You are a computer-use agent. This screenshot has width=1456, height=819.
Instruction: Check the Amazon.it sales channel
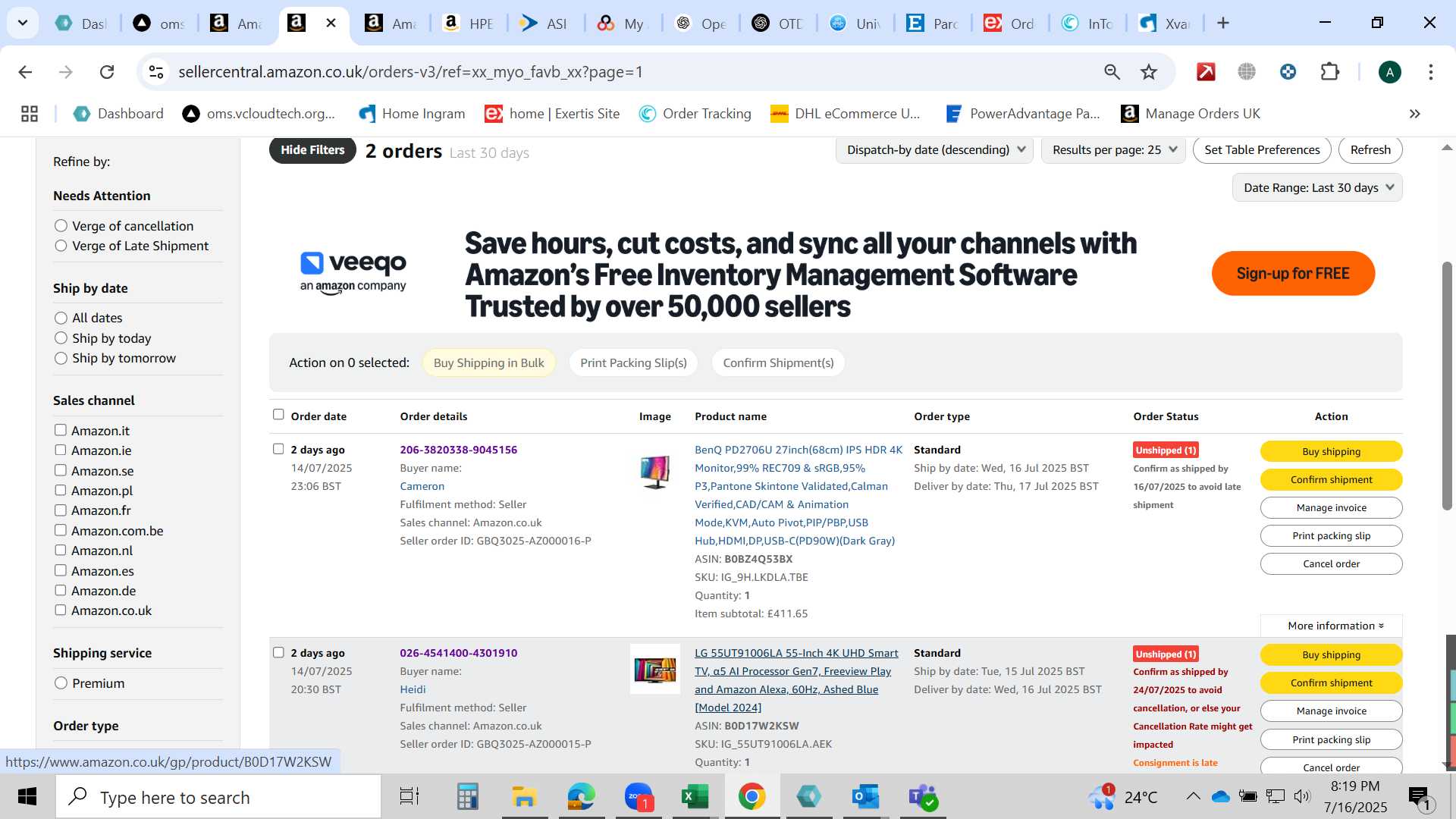[61, 430]
